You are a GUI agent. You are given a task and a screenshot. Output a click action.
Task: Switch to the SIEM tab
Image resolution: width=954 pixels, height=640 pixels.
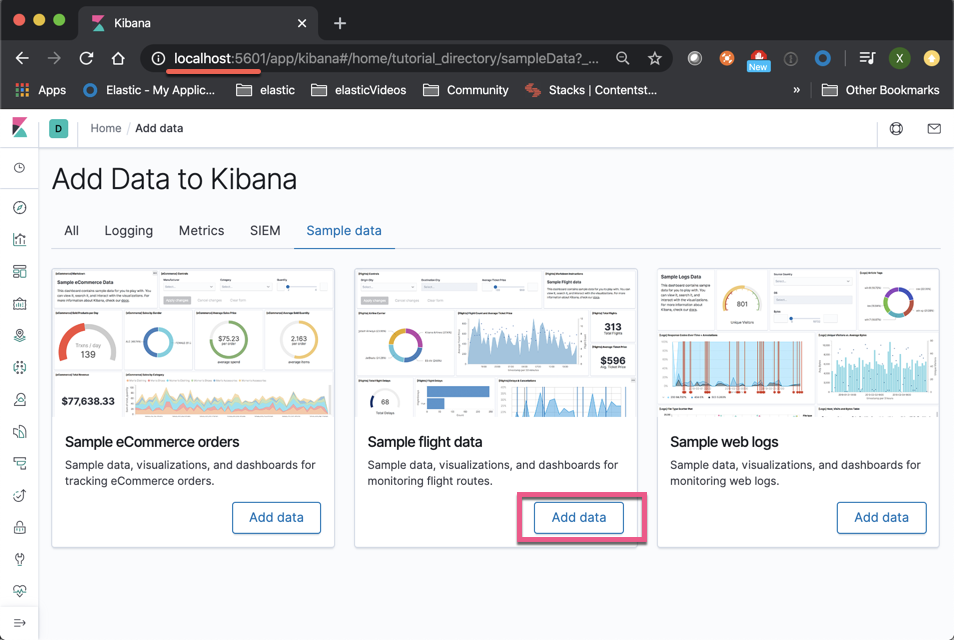(264, 230)
